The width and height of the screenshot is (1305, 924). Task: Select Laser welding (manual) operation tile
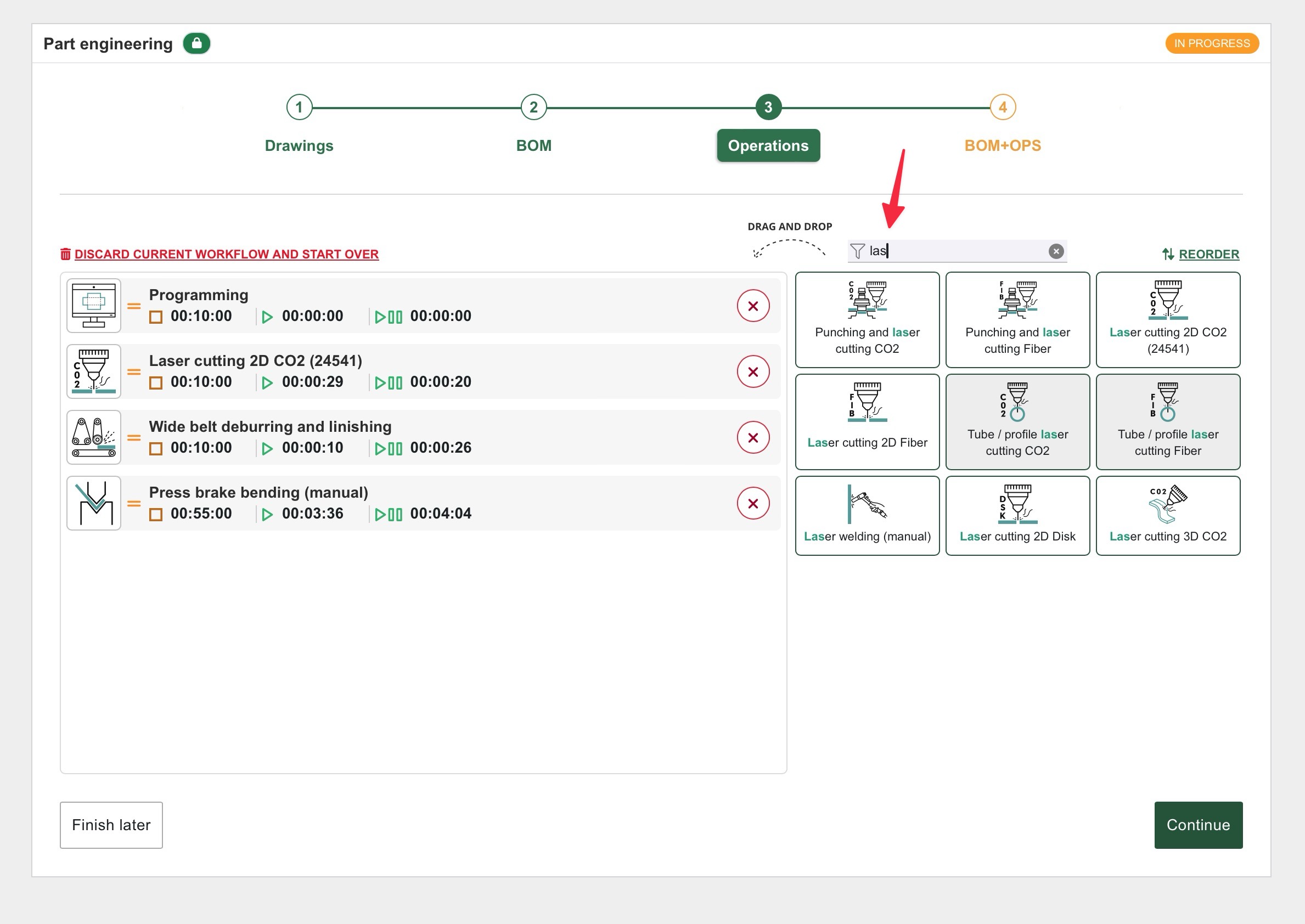click(x=867, y=515)
